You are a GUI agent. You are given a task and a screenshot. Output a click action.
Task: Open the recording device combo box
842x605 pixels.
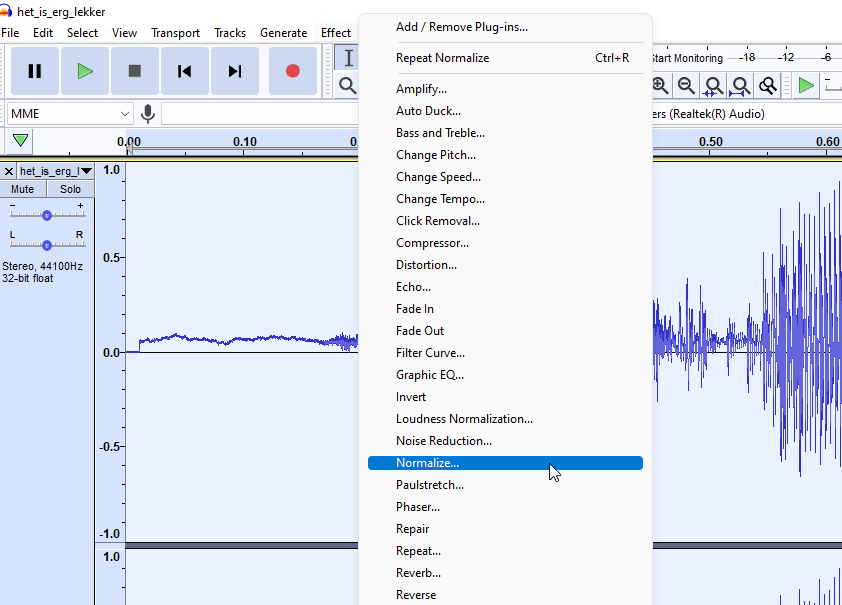click(x=259, y=114)
